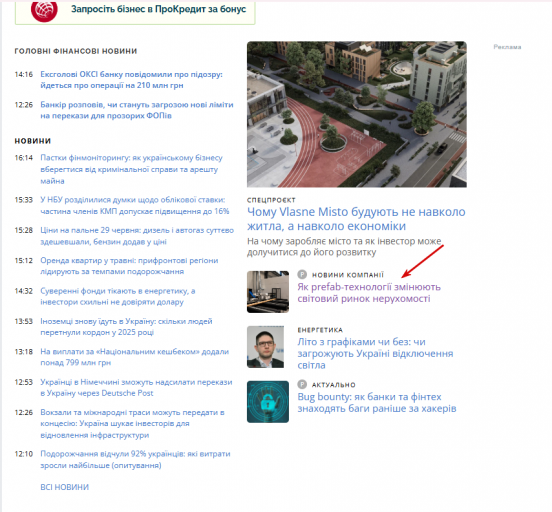Click the 'ЕНЕРГЕТИКА' category label

(320, 330)
